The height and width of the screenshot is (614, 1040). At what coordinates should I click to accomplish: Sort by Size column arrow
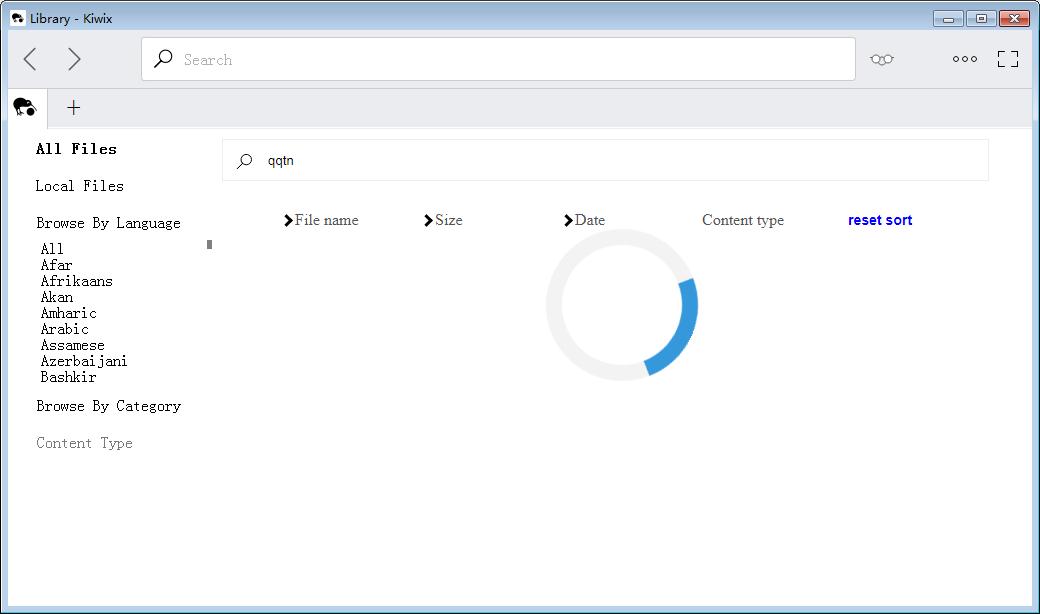(x=428, y=220)
